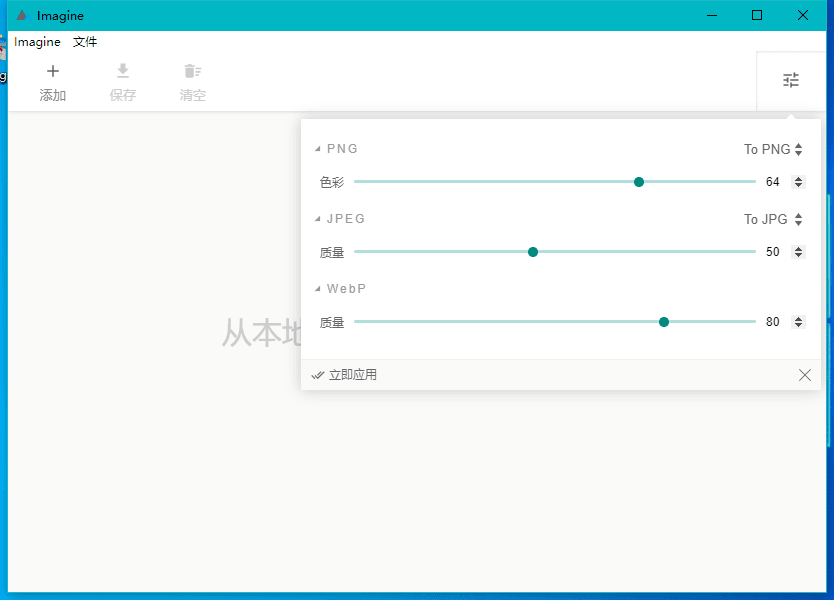Click the WebP quality value 80 field
The width and height of the screenshot is (834, 600).
point(773,322)
